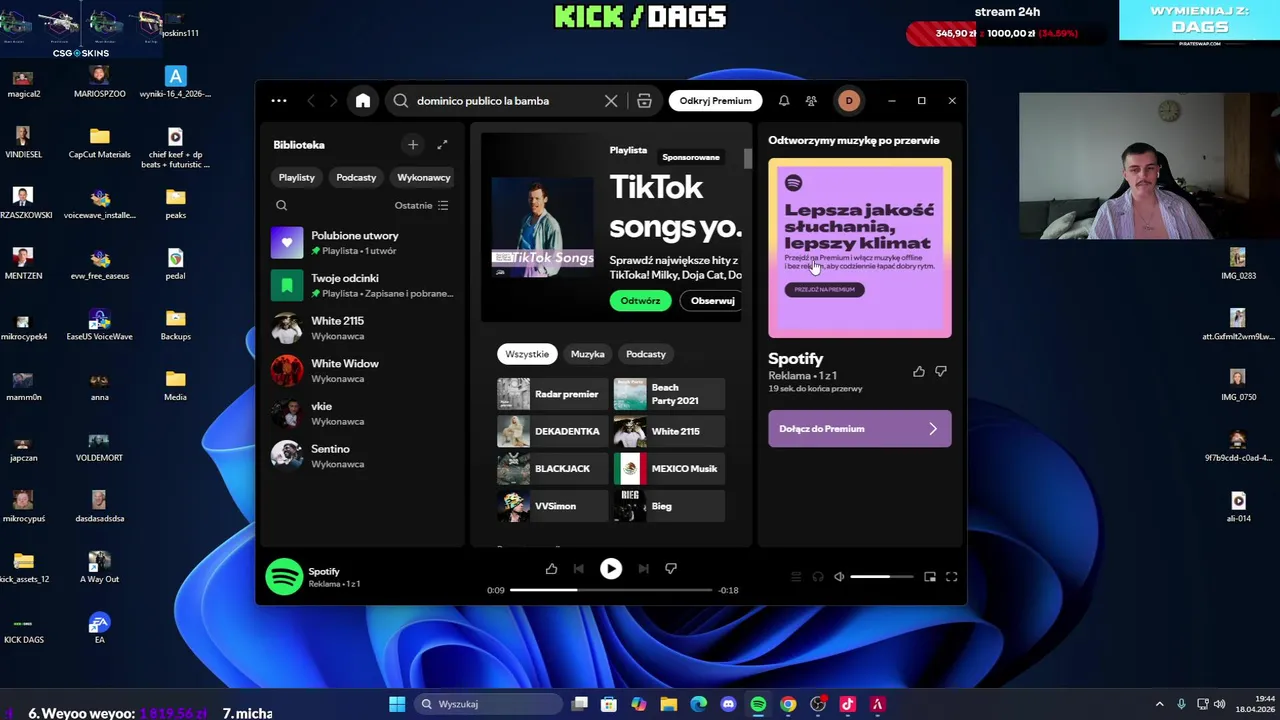Thumbs up the ad in right panel
Image resolution: width=1280 pixels, height=720 pixels.
[x=919, y=372]
